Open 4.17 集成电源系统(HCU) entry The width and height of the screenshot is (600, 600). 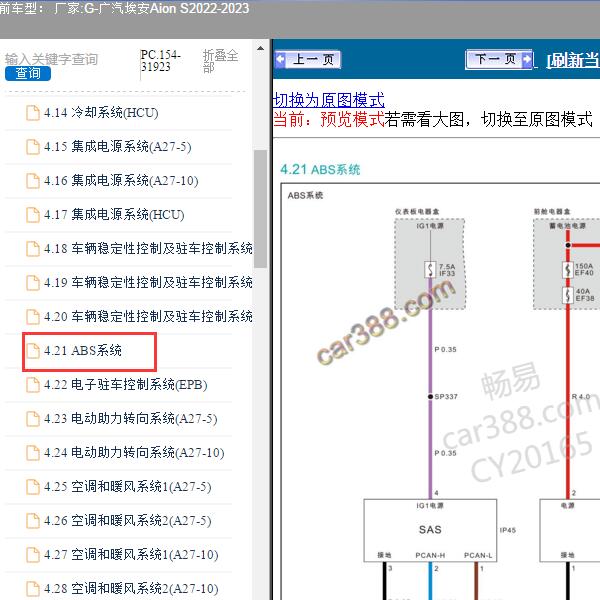tap(114, 215)
